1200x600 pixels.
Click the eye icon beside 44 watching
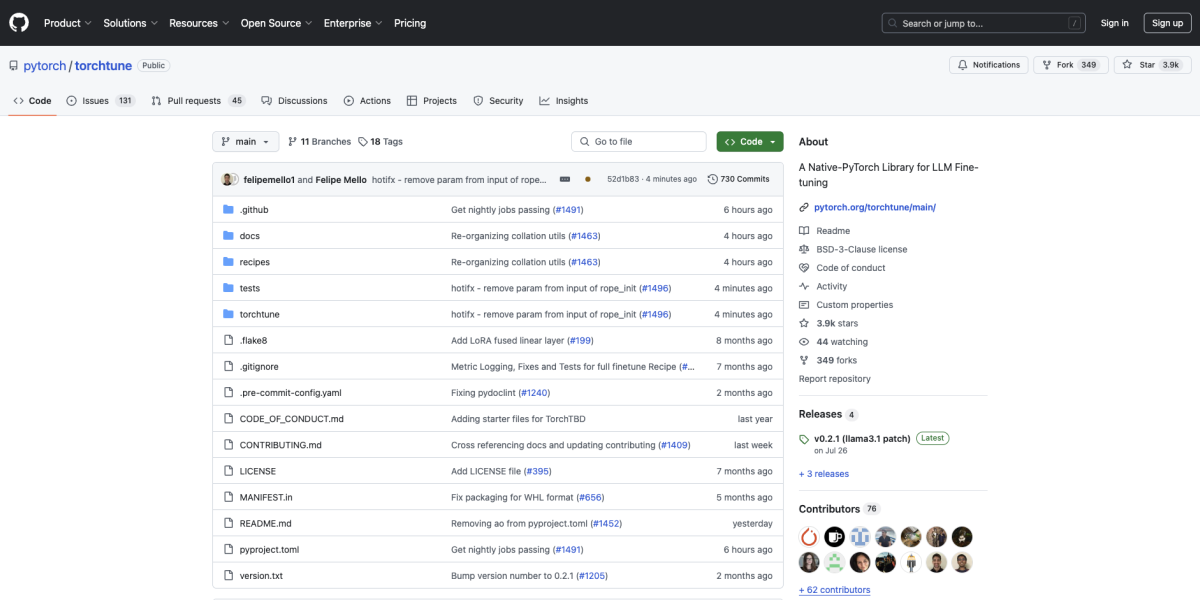coord(804,342)
